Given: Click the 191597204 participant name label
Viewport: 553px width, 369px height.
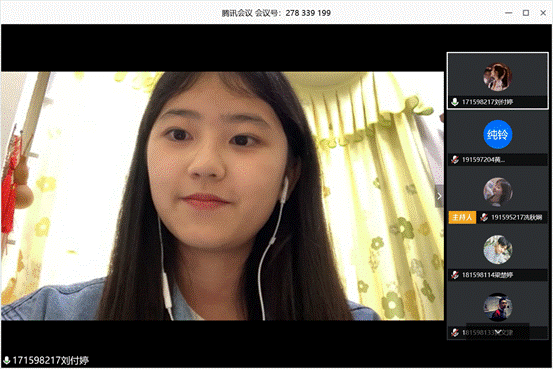Looking at the screenshot, I should click(483, 160).
